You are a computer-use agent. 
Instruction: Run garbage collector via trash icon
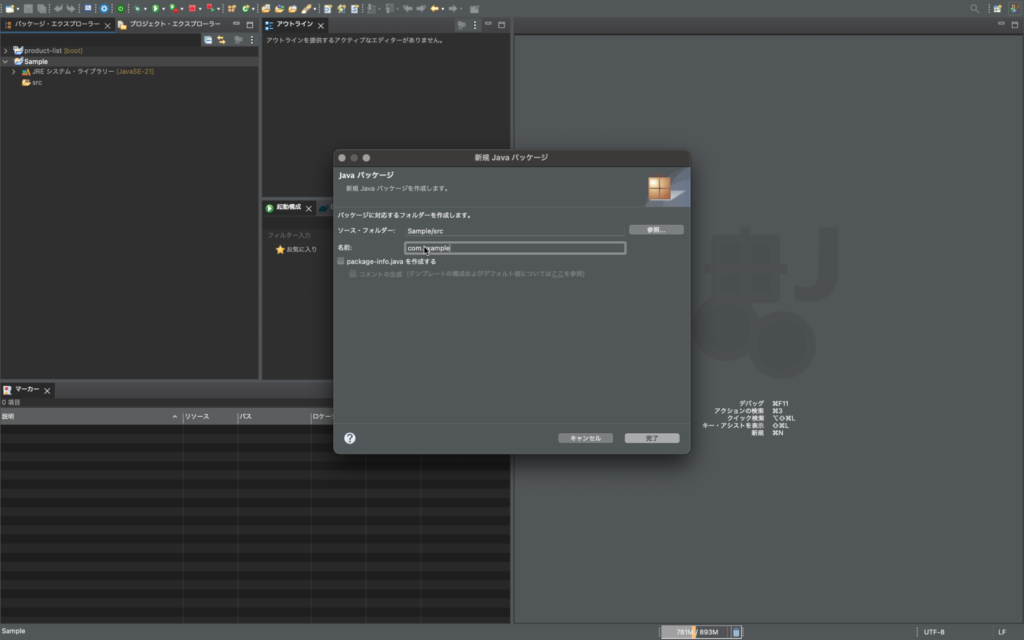click(737, 632)
